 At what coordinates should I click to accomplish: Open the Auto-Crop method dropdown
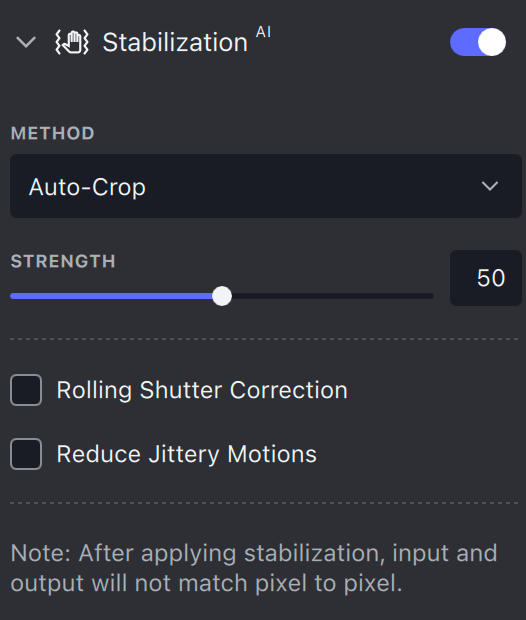[x=266, y=186]
